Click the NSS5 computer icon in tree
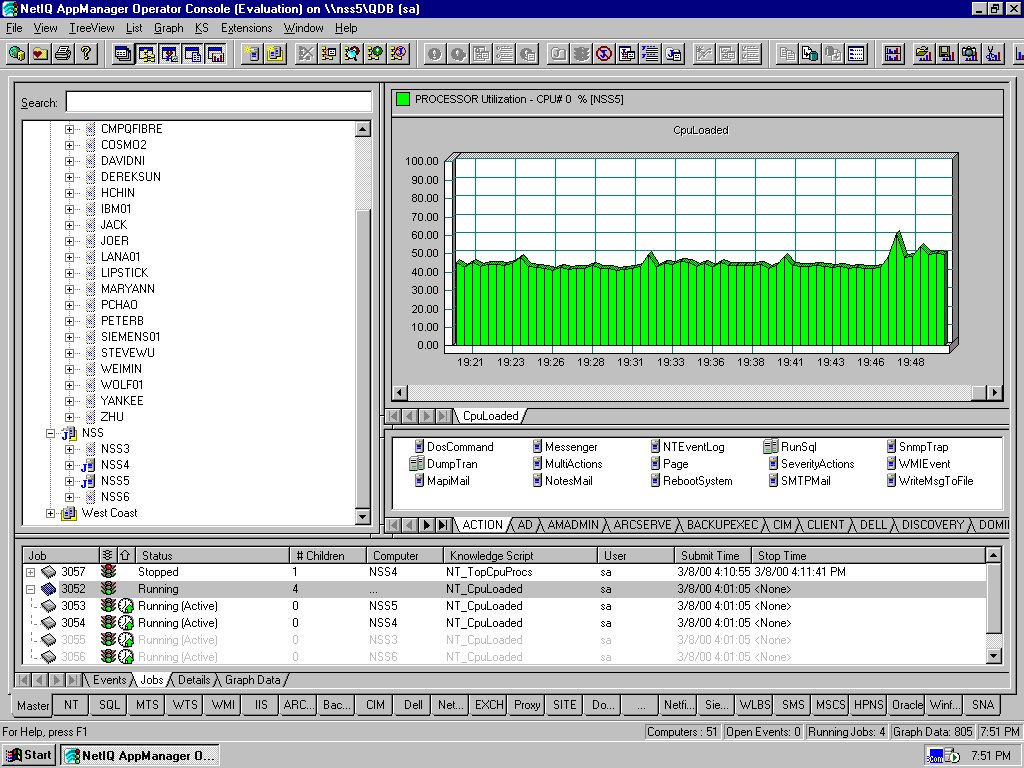1024x768 pixels. (x=88, y=481)
